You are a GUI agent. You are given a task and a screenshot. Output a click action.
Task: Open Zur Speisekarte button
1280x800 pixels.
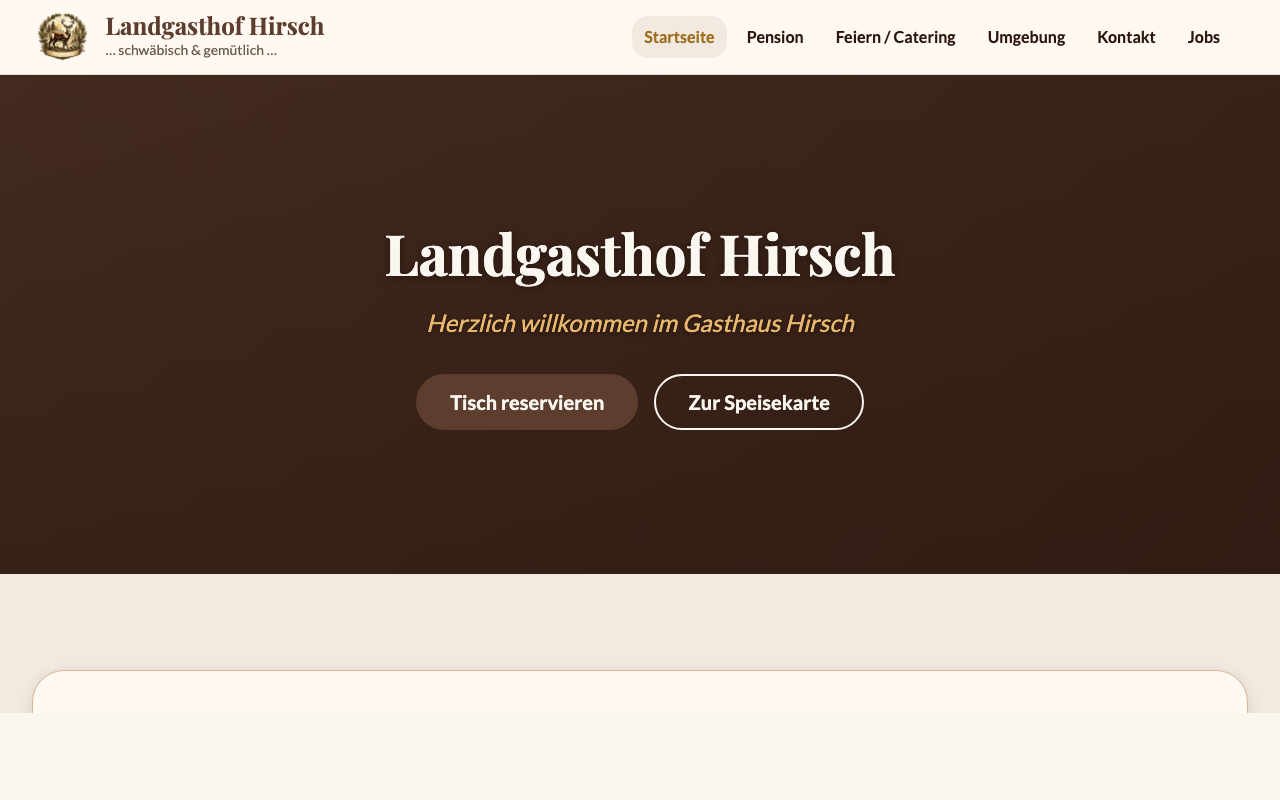pos(759,402)
